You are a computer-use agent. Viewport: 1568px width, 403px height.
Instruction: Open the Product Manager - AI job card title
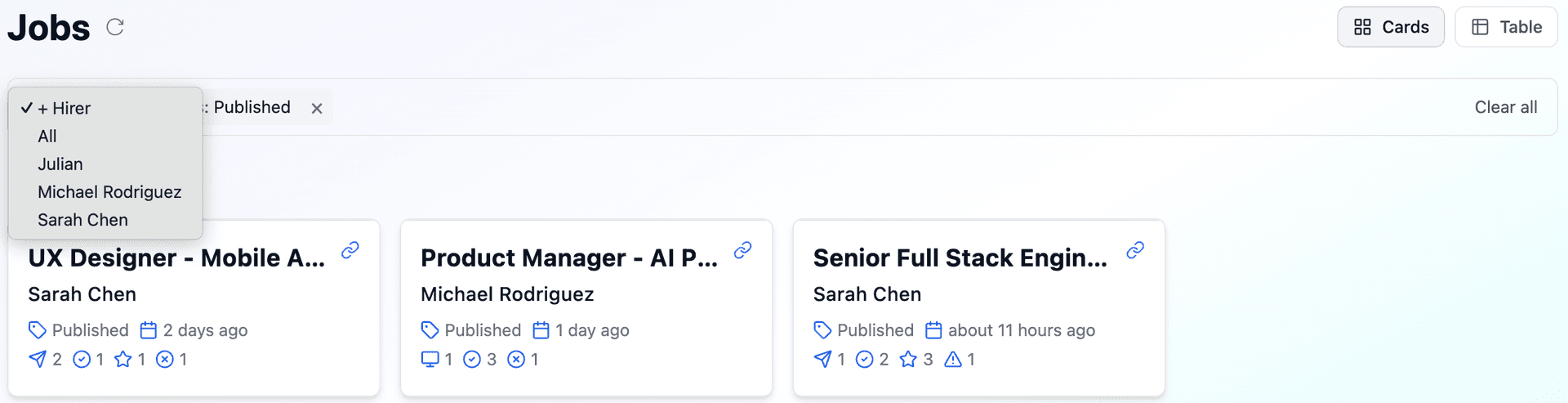[x=568, y=258]
